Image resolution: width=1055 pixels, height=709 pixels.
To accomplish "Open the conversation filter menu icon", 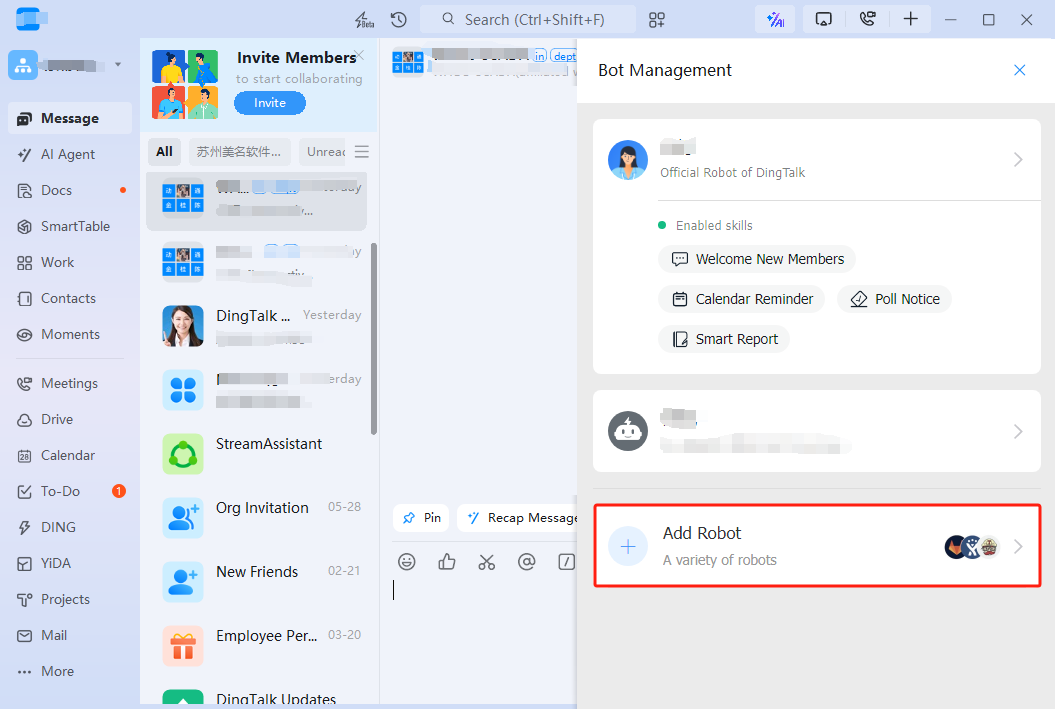I will 362,152.
